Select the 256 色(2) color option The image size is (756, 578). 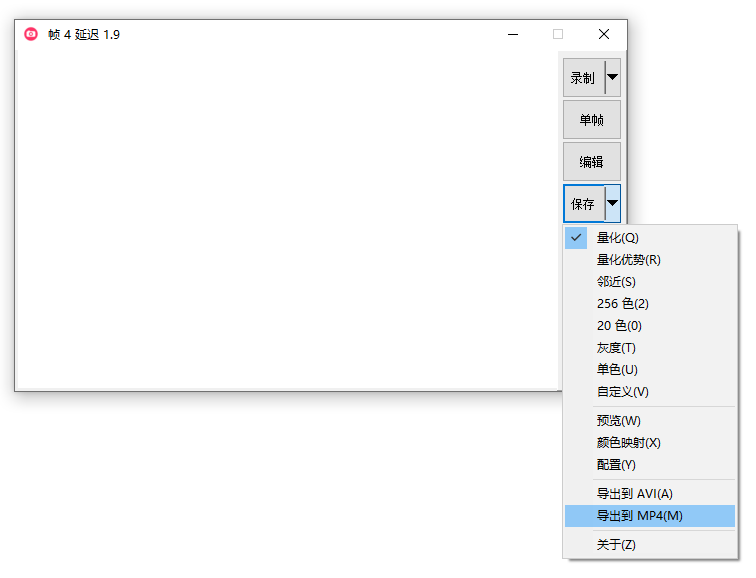point(622,304)
